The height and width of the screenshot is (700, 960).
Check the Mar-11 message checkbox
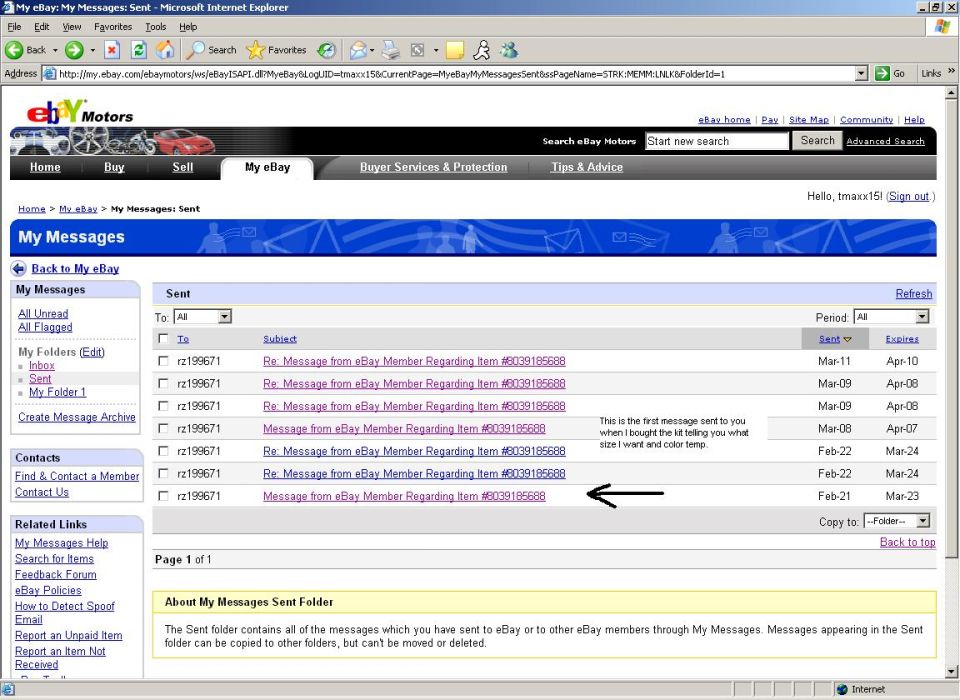click(x=163, y=361)
